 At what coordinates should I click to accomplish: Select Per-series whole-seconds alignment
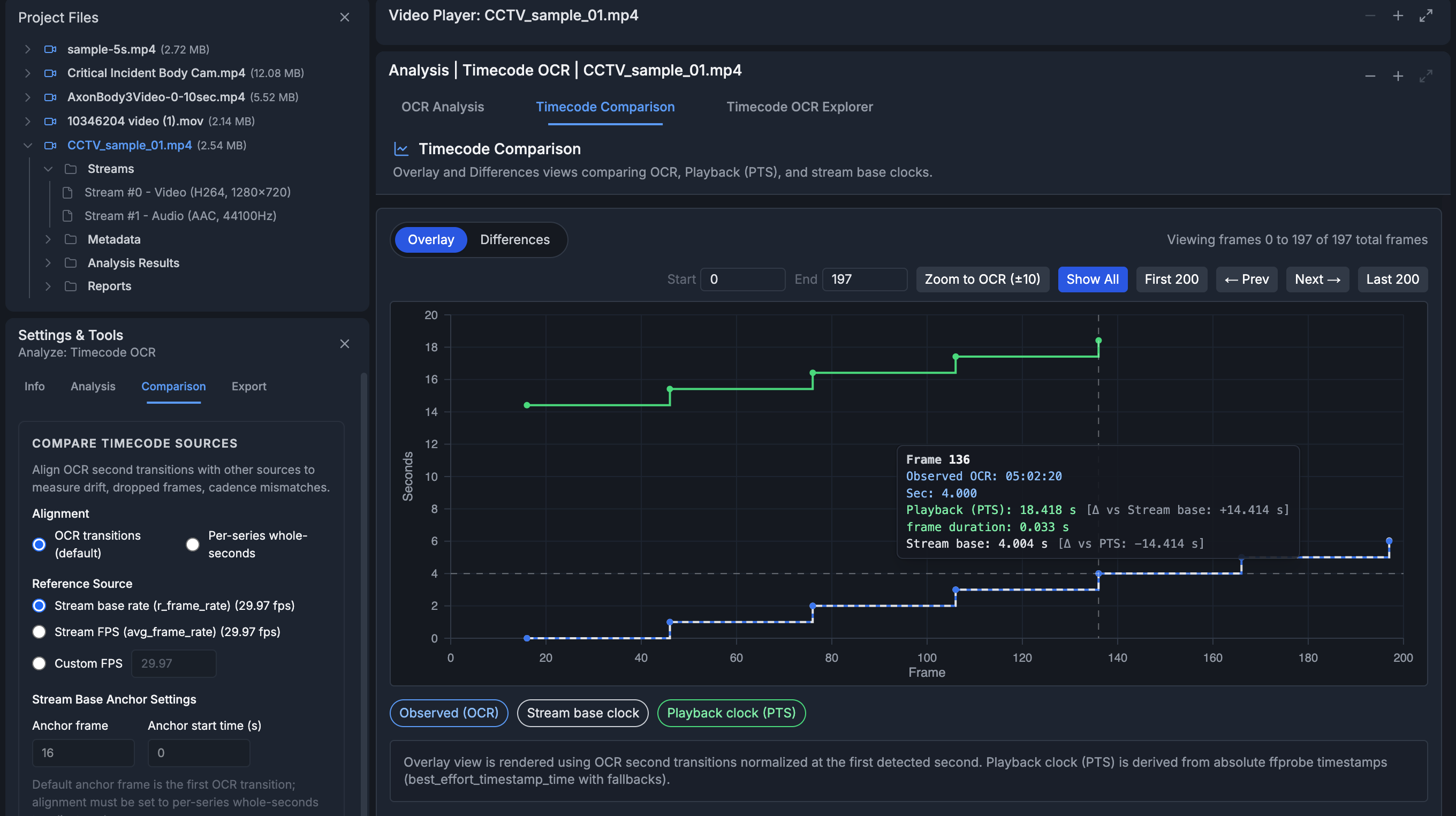193,544
